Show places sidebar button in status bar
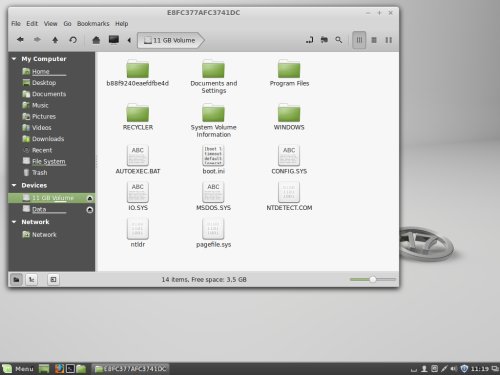The image size is (500, 375). click(x=16, y=279)
